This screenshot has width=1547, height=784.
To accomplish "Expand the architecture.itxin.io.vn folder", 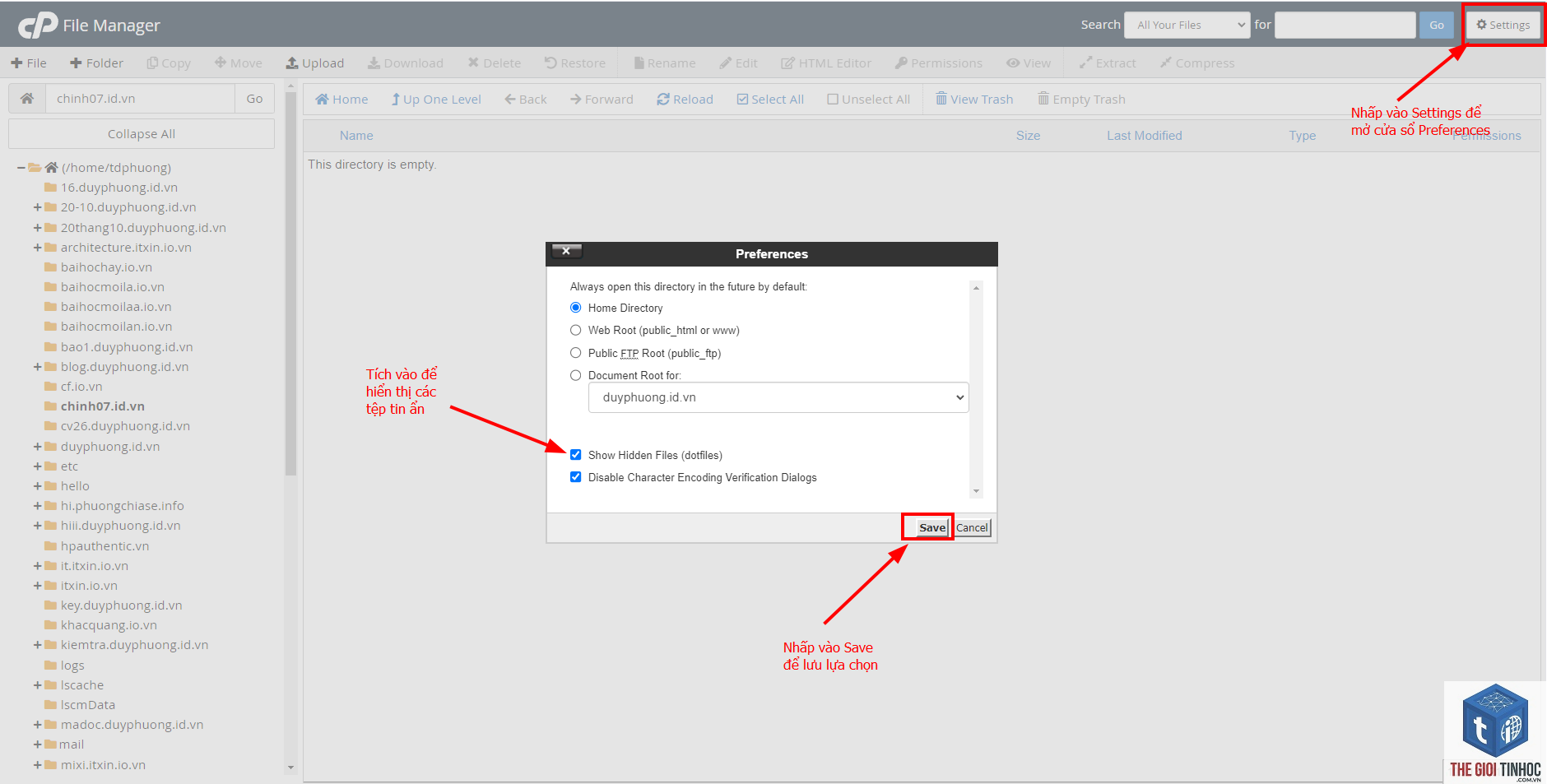I will pyautogui.click(x=37, y=248).
